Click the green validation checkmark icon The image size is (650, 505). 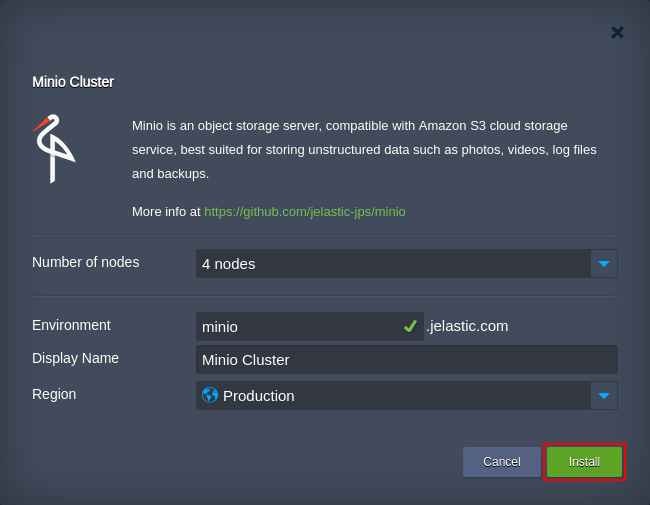tap(410, 327)
